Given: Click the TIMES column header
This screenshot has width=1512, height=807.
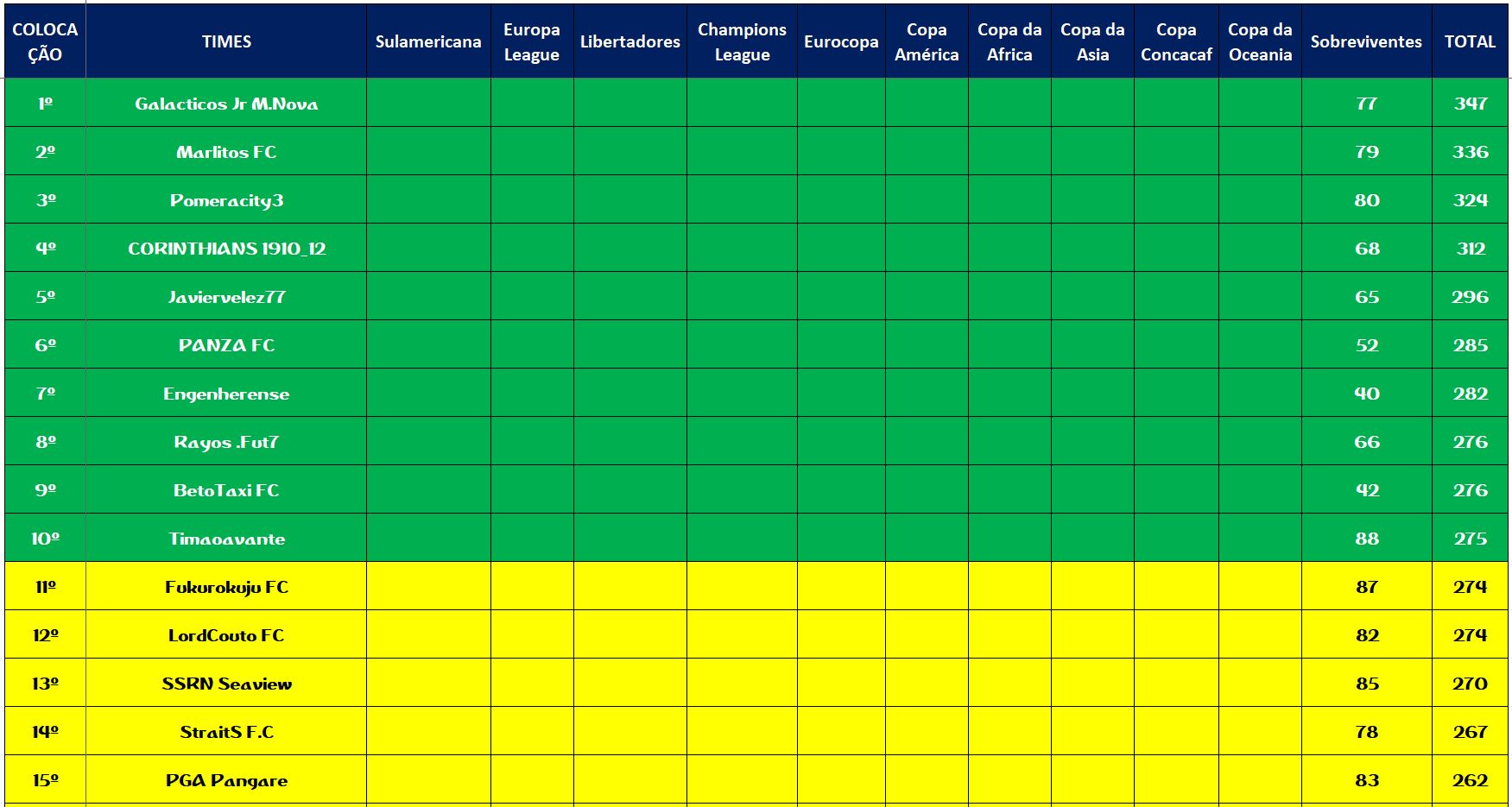Looking at the screenshot, I should click(226, 41).
